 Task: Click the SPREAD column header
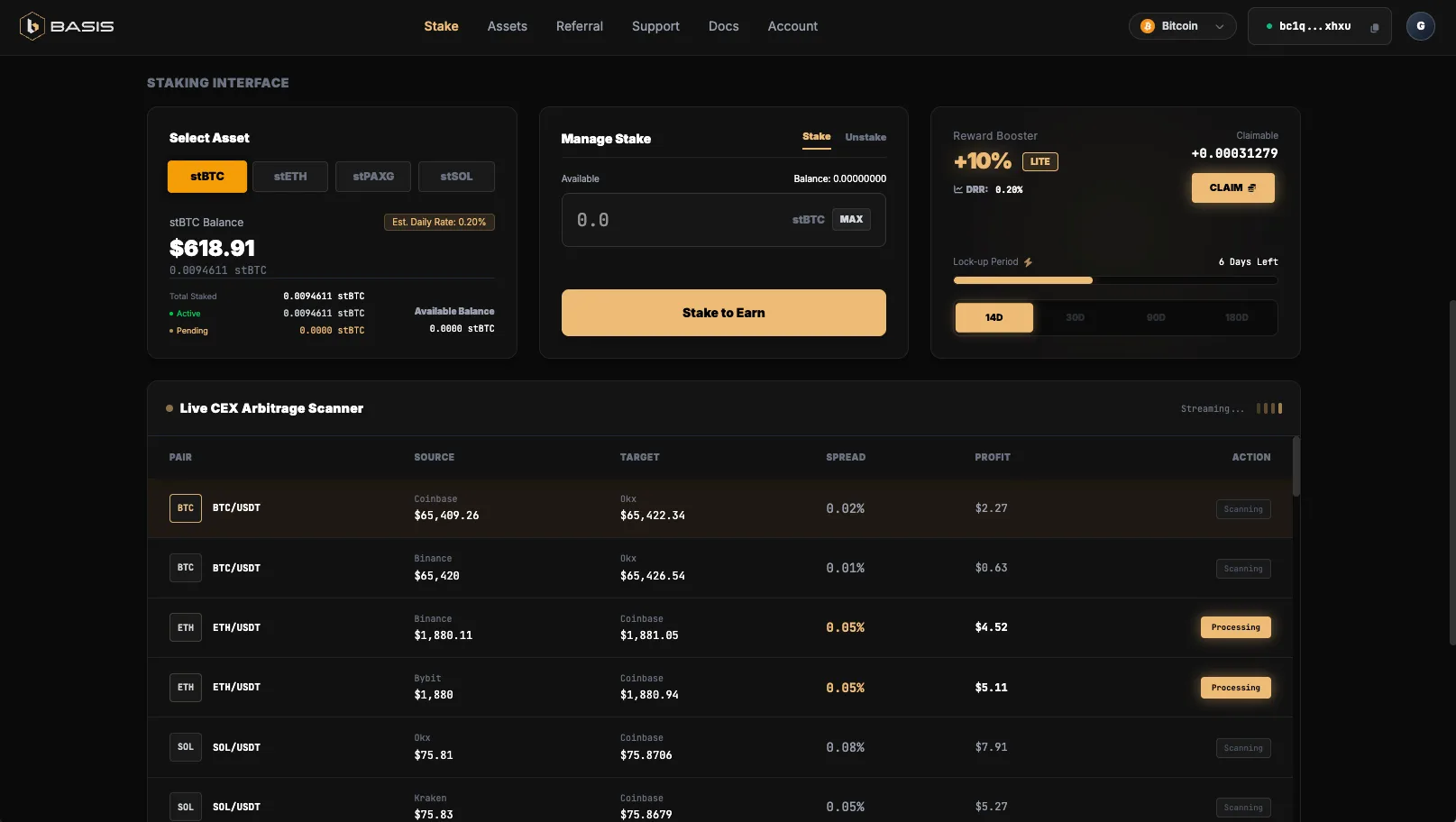(x=846, y=457)
